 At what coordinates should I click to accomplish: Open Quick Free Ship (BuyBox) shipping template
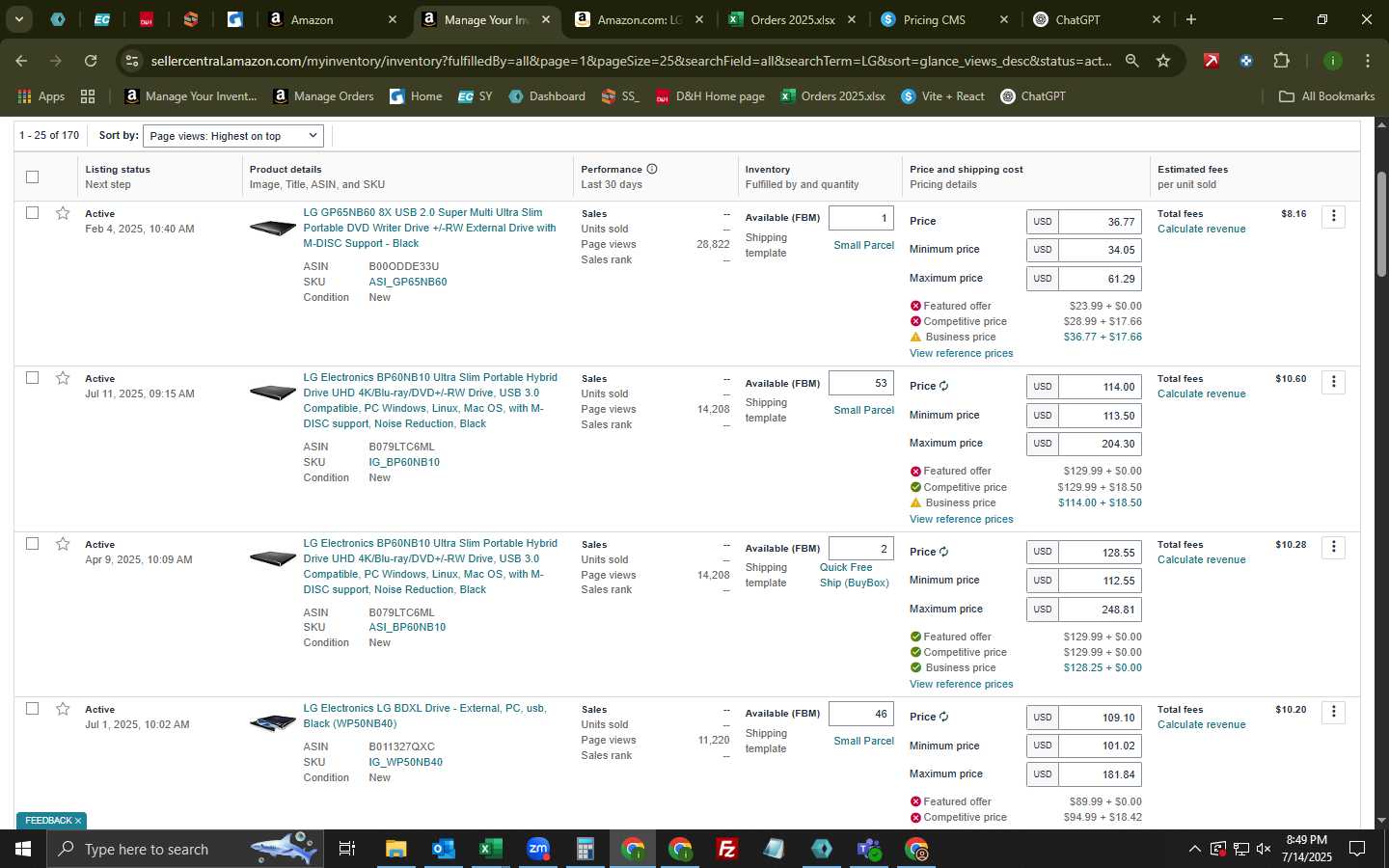point(854,575)
